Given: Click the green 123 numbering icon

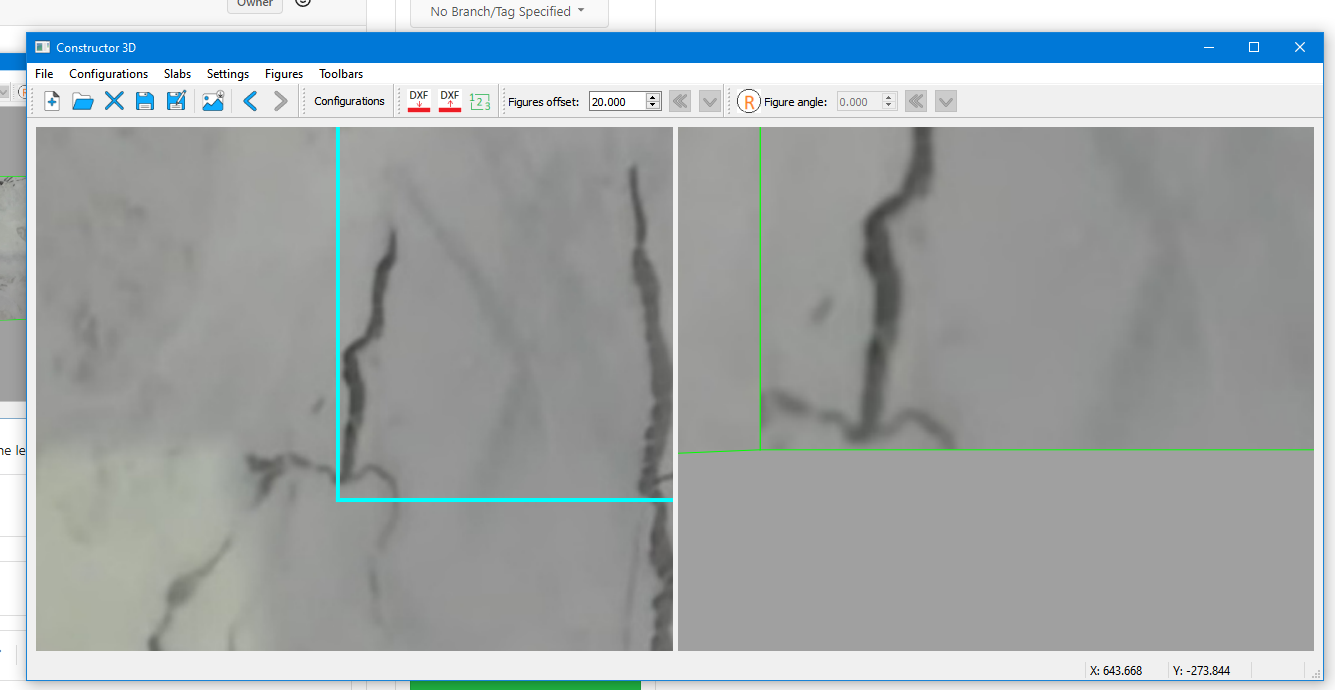Looking at the screenshot, I should (480, 101).
